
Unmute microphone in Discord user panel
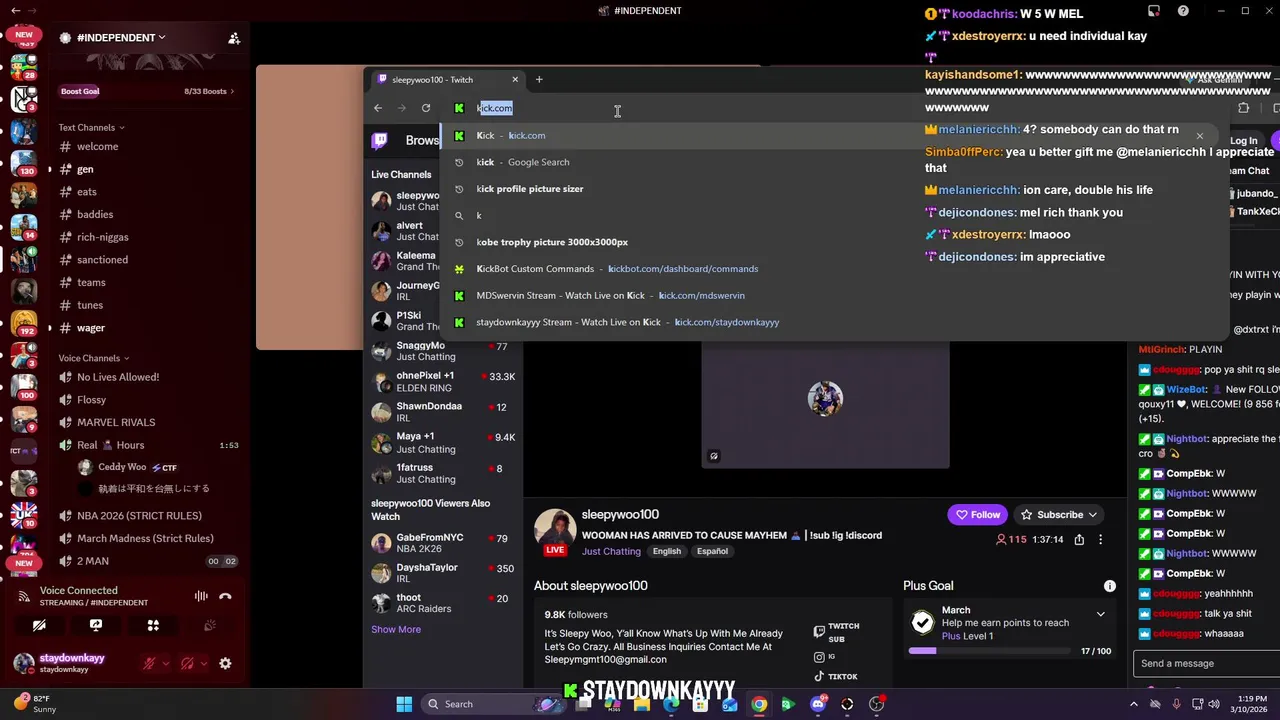(x=150, y=663)
